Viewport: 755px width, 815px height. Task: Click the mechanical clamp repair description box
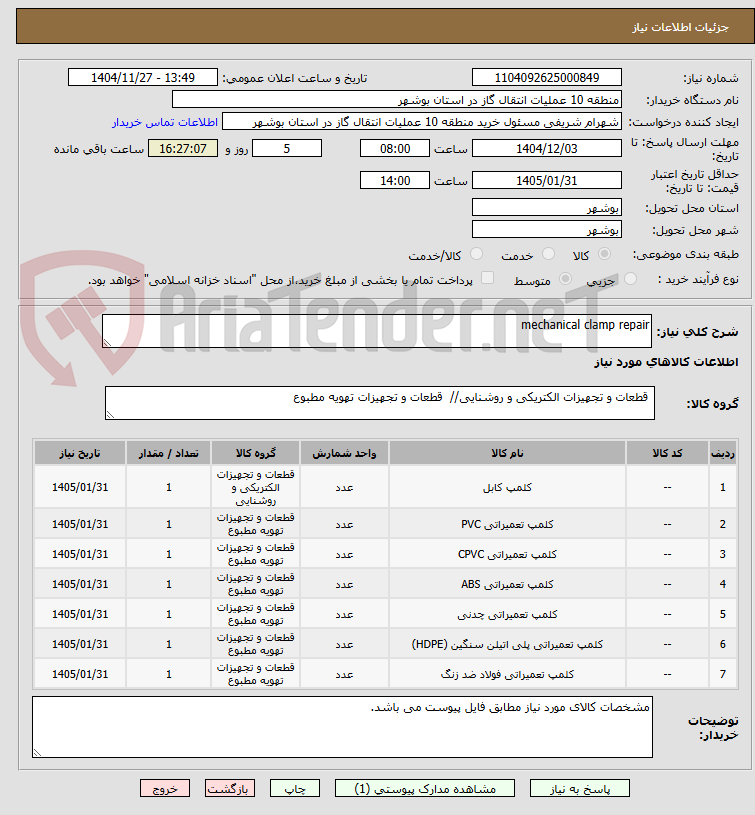coord(377,331)
